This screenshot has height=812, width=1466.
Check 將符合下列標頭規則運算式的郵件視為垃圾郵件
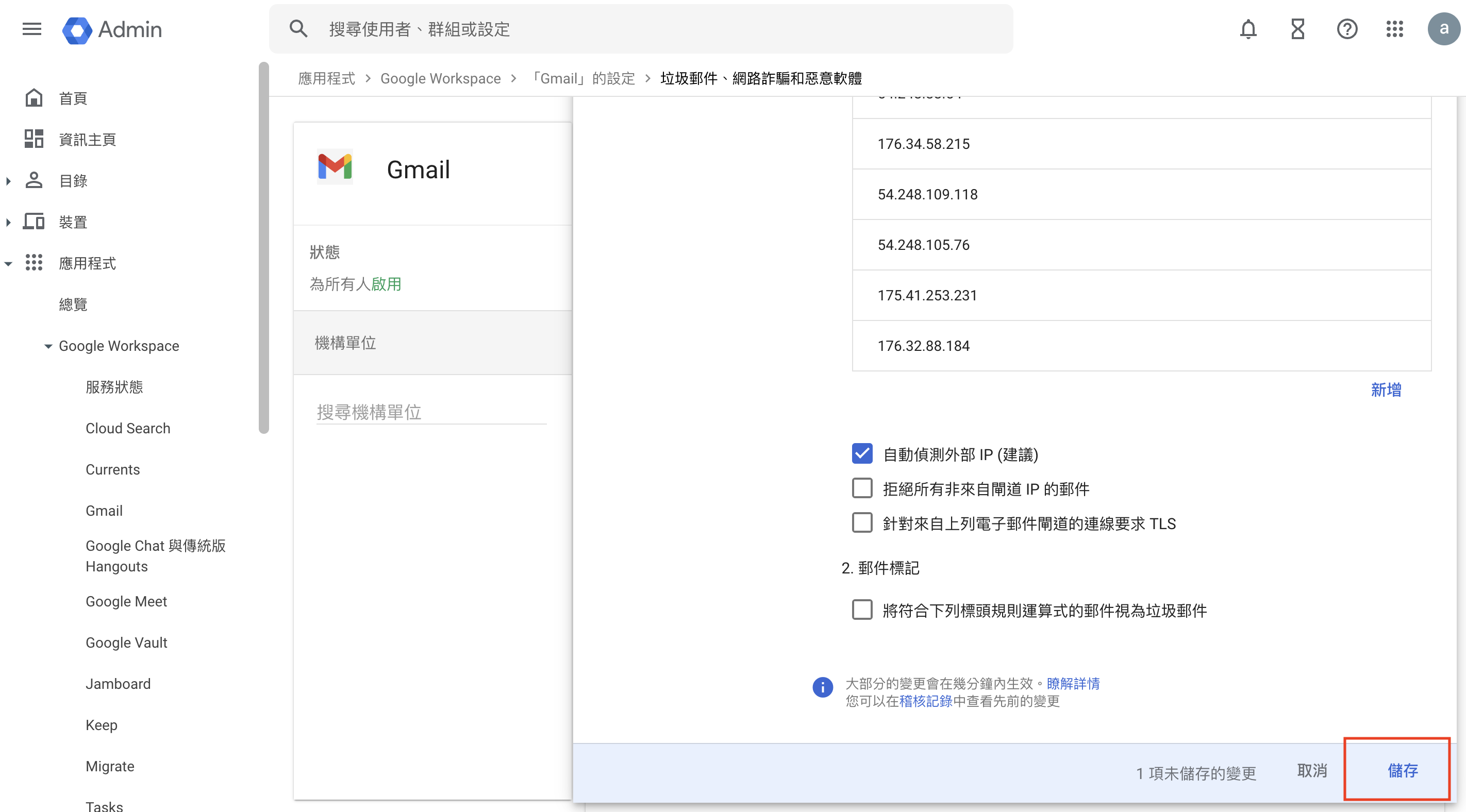862,610
